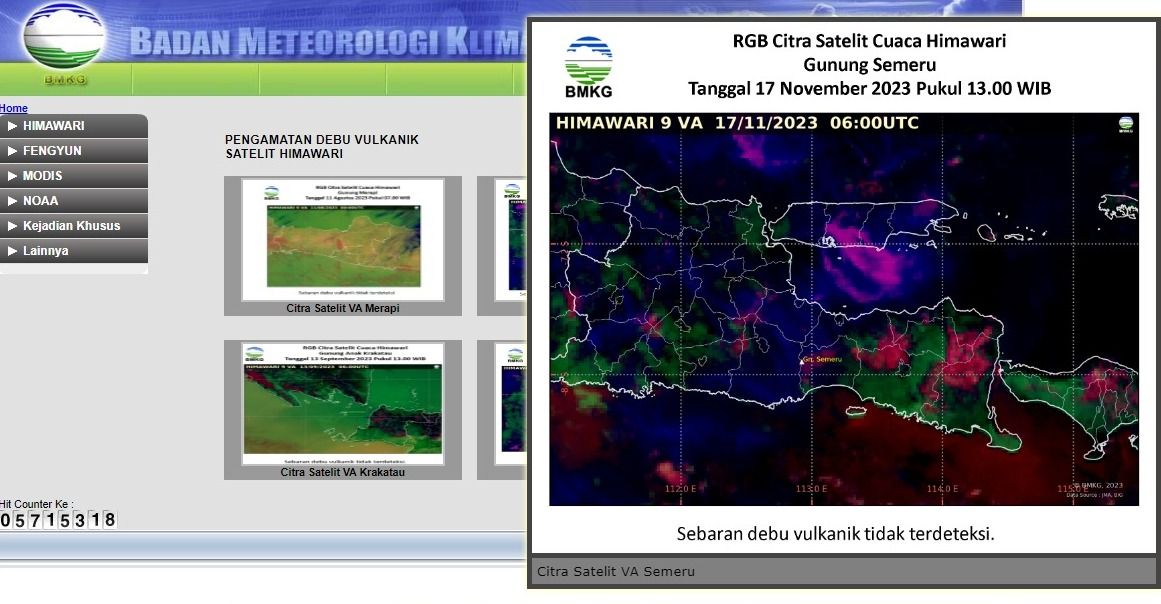The image size is (1161, 604).
Task: Click the Hit Counter Ke label
Action: [37, 504]
